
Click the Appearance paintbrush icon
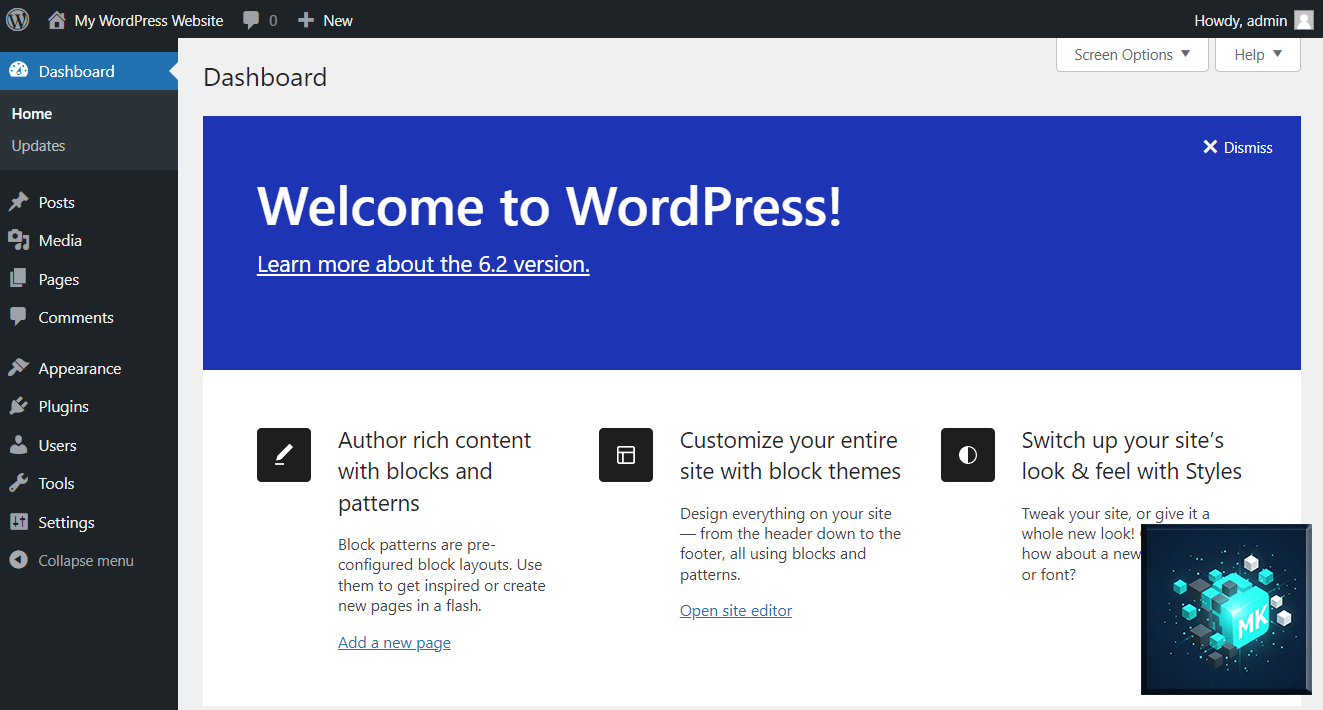(x=18, y=368)
